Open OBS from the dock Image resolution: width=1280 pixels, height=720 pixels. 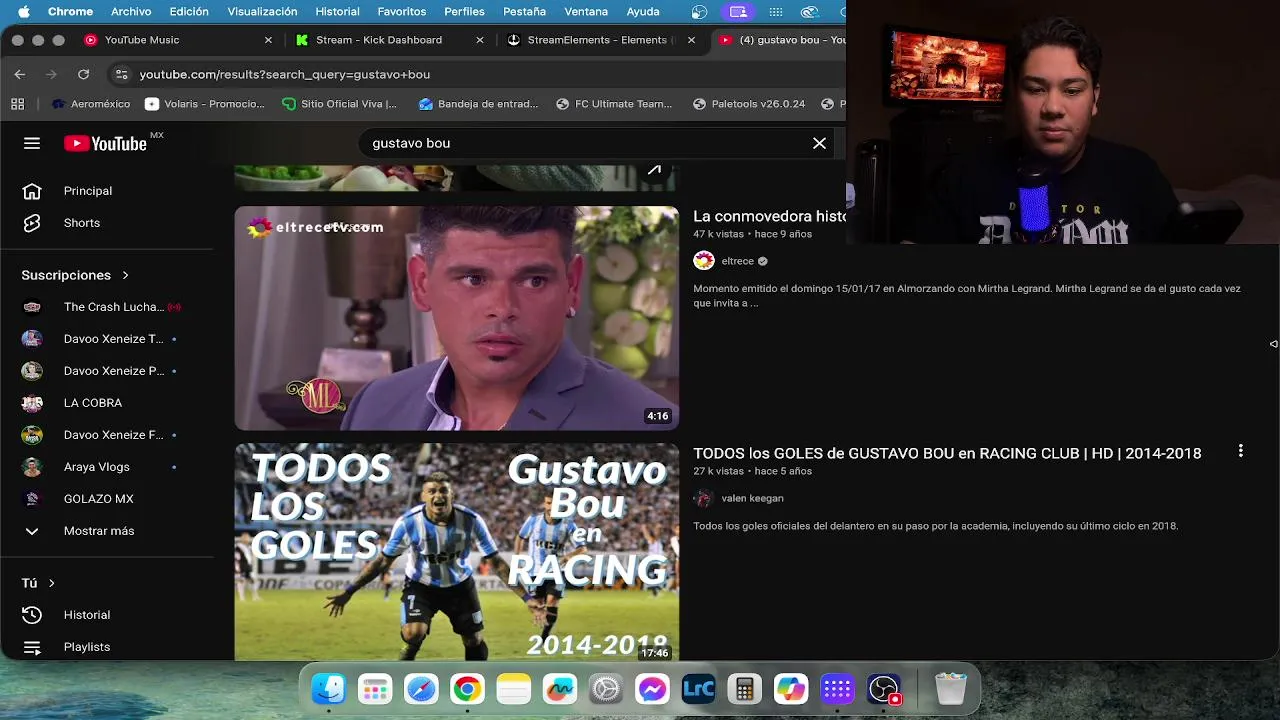[884, 689]
